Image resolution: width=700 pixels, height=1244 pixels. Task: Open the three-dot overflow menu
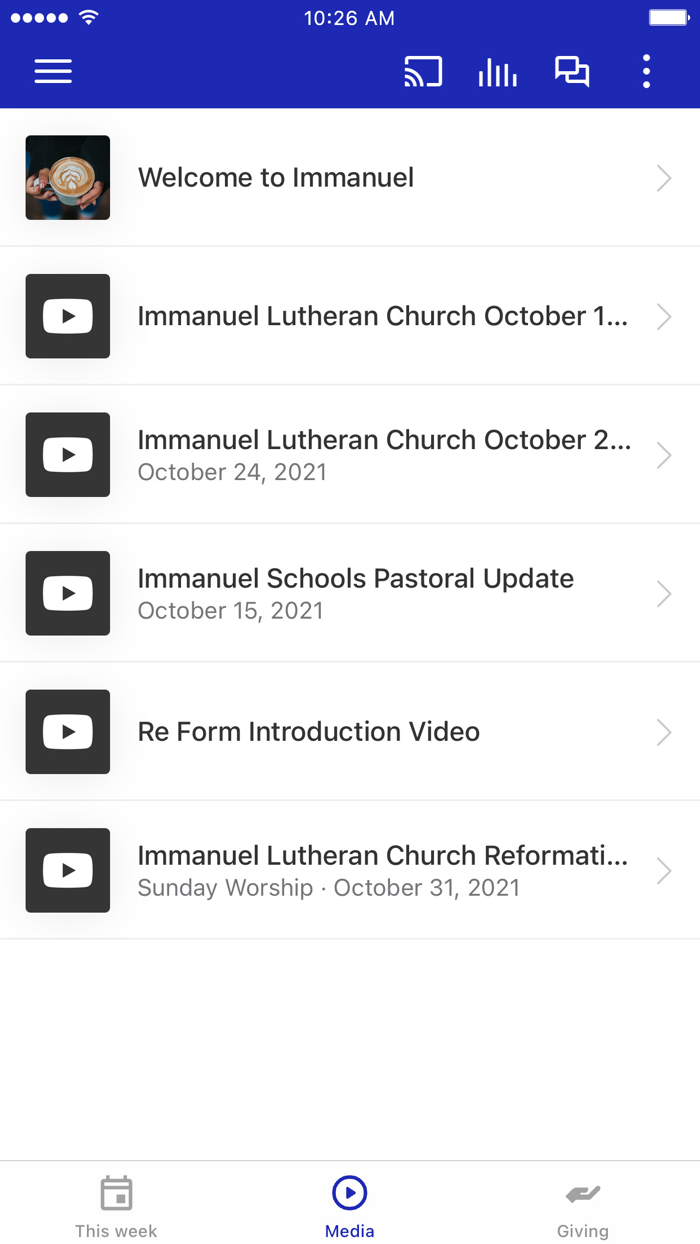point(646,71)
